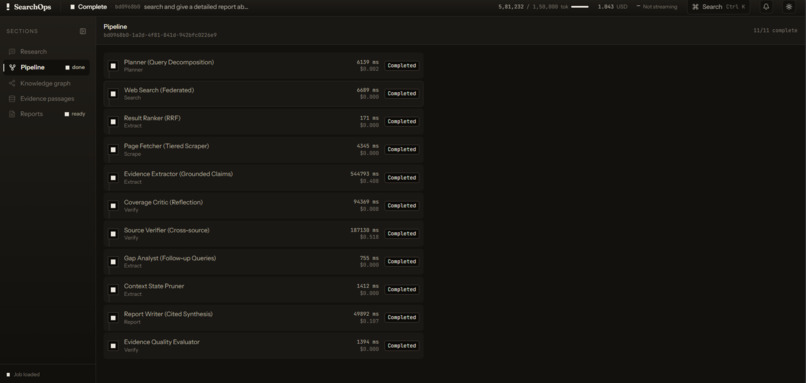Click the Complete status square icon
Screen dimensions: 806x383
[x=72, y=7]
